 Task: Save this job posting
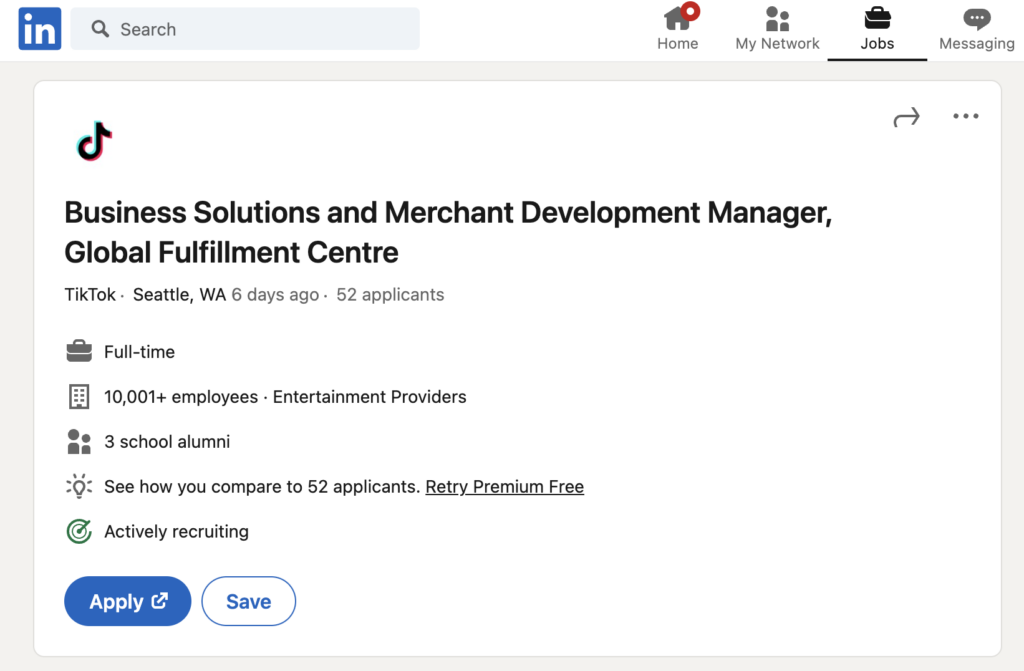pos(249,601)
